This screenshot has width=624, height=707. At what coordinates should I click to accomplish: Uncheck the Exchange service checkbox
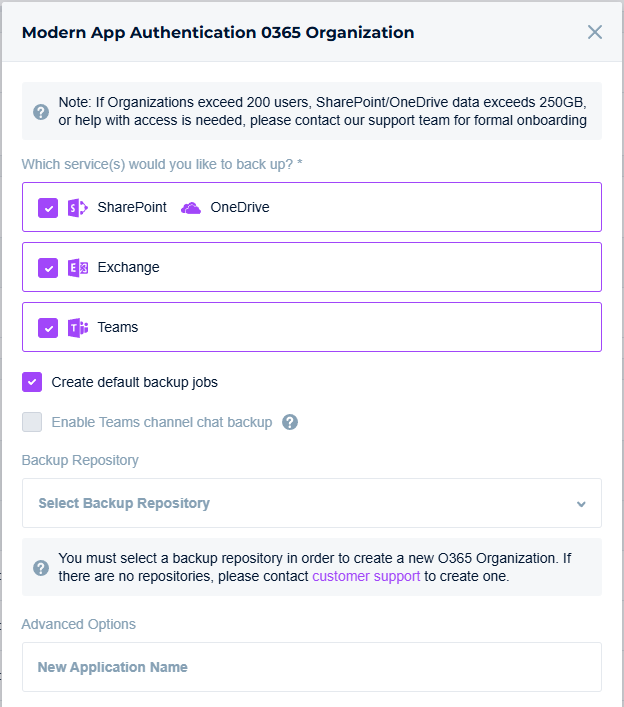[48, 268]
